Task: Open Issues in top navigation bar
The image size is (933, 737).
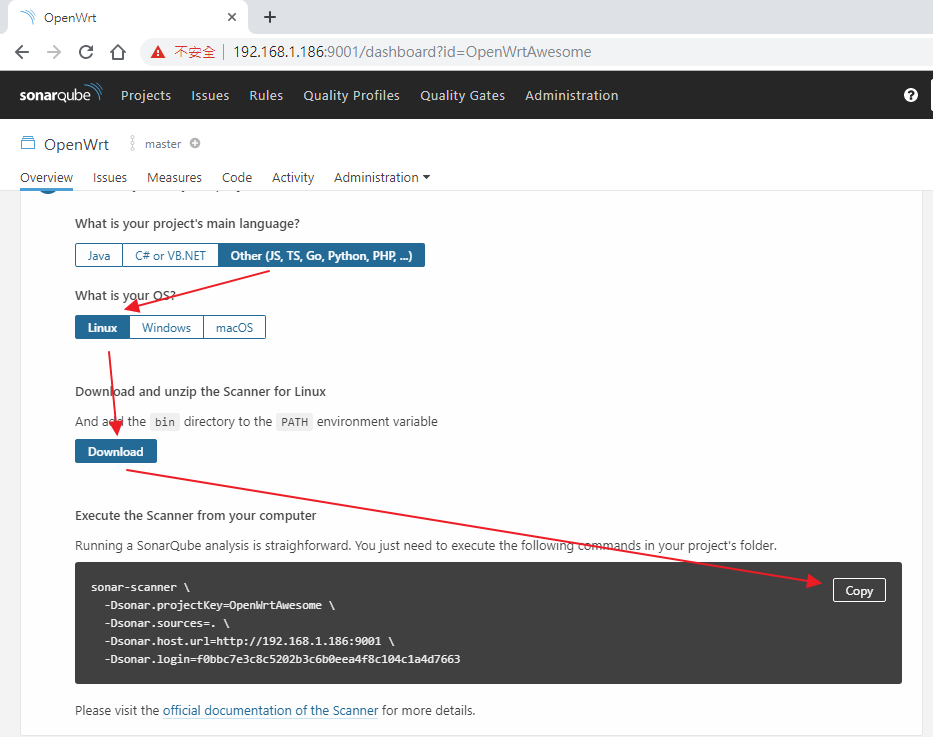Action: (x=210, y=95)
